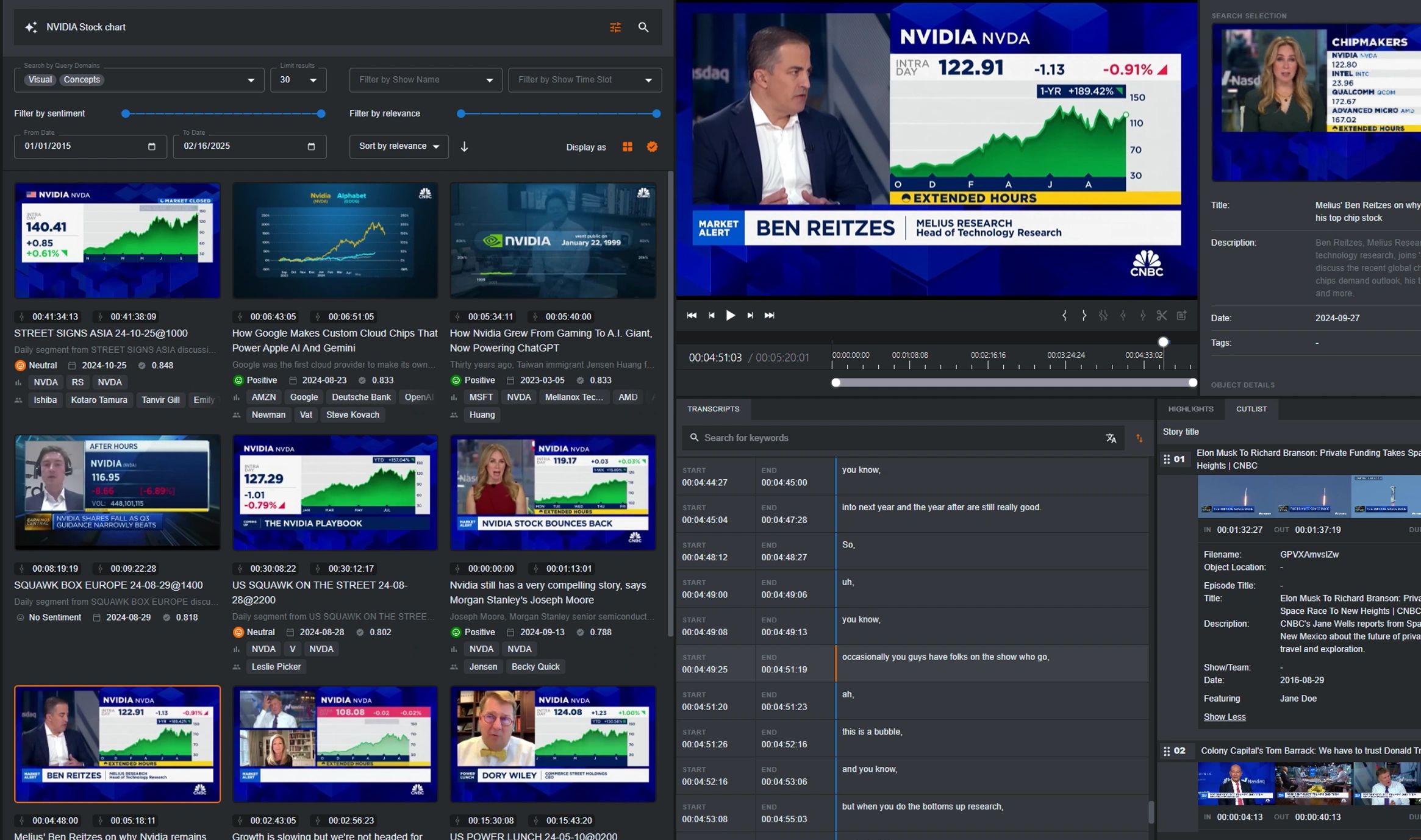The image size is (1421, 840).
Task: Open the Sort by relevance dropdown
Action: tap(399, 146)
